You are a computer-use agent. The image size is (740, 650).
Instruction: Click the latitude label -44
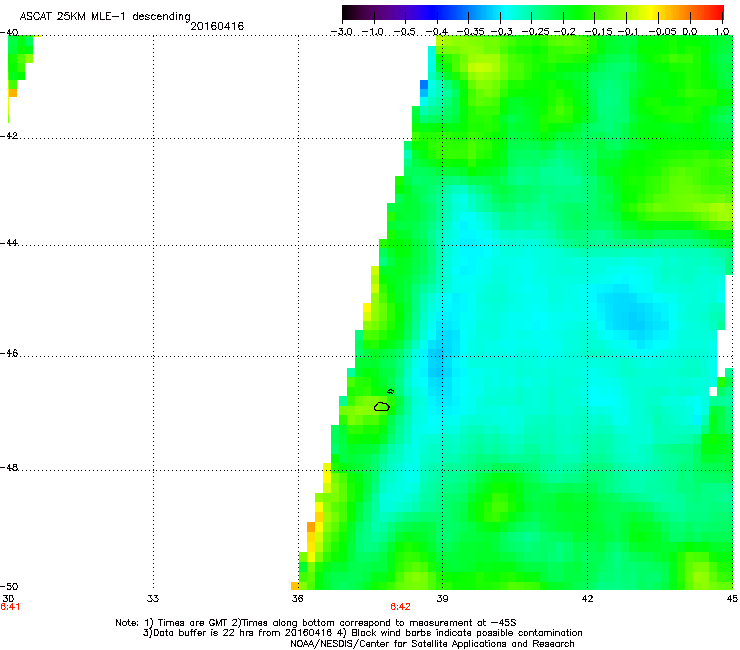9,243
